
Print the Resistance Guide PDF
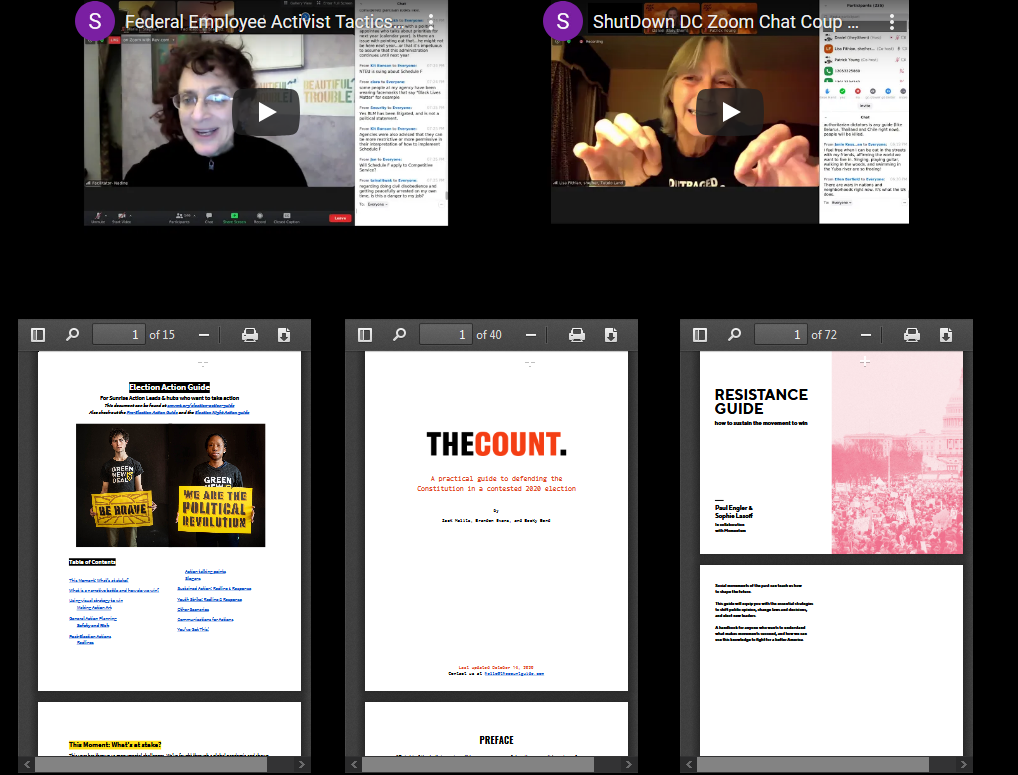coord(912,335)
